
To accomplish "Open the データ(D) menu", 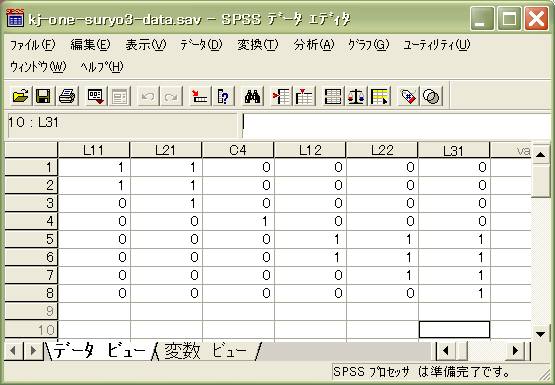I will [x=201, y=45].
